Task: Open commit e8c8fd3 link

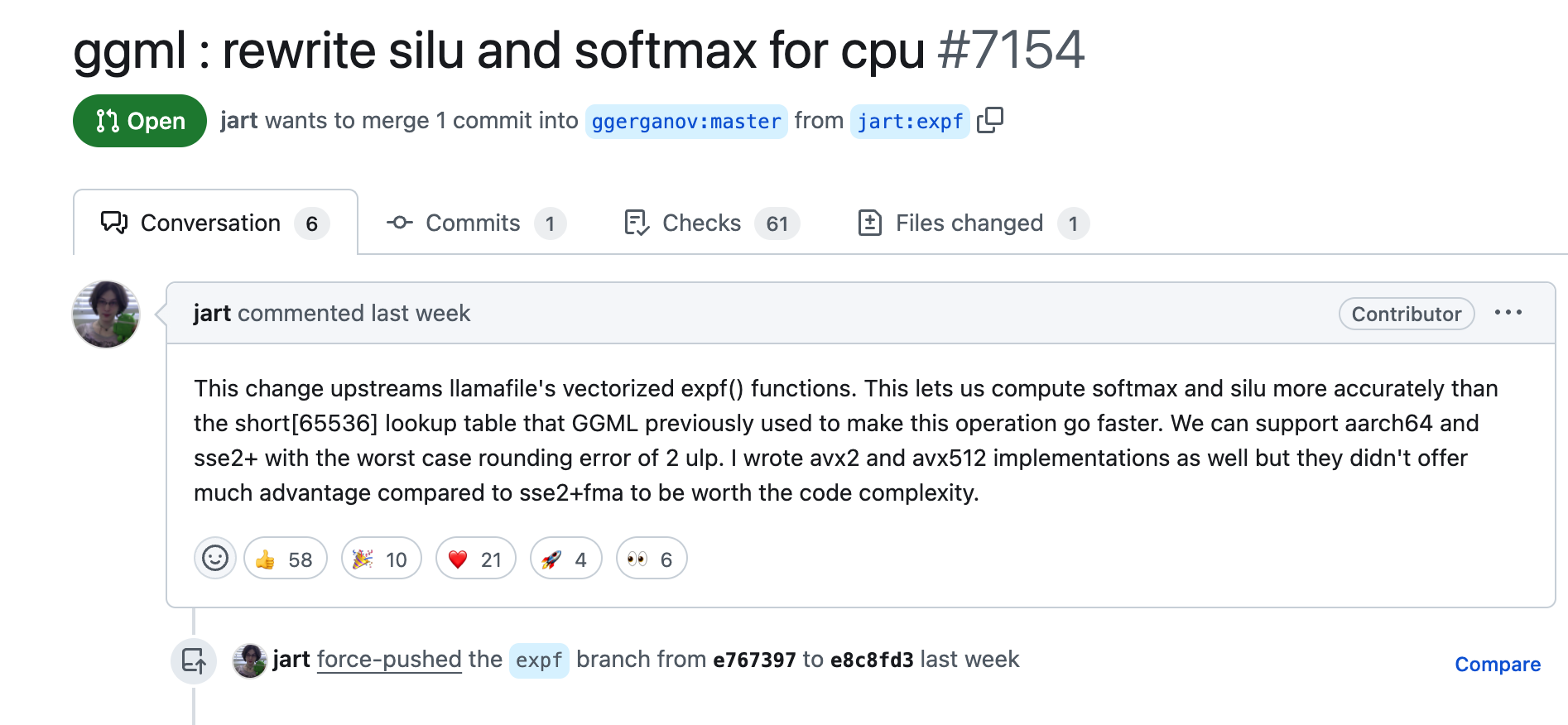Action: [x=872, y=660]
